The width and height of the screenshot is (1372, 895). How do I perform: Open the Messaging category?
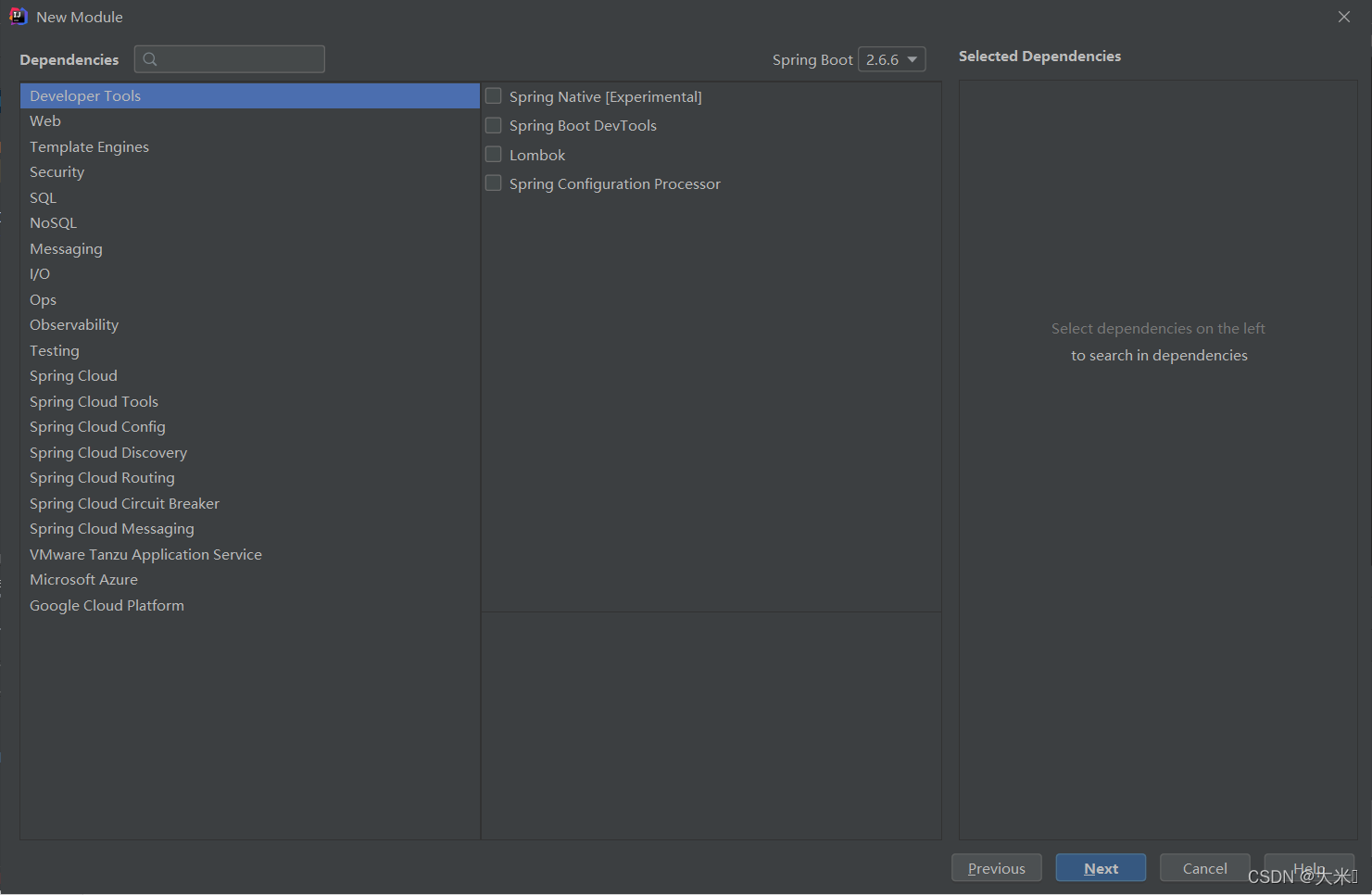[250, 249]
